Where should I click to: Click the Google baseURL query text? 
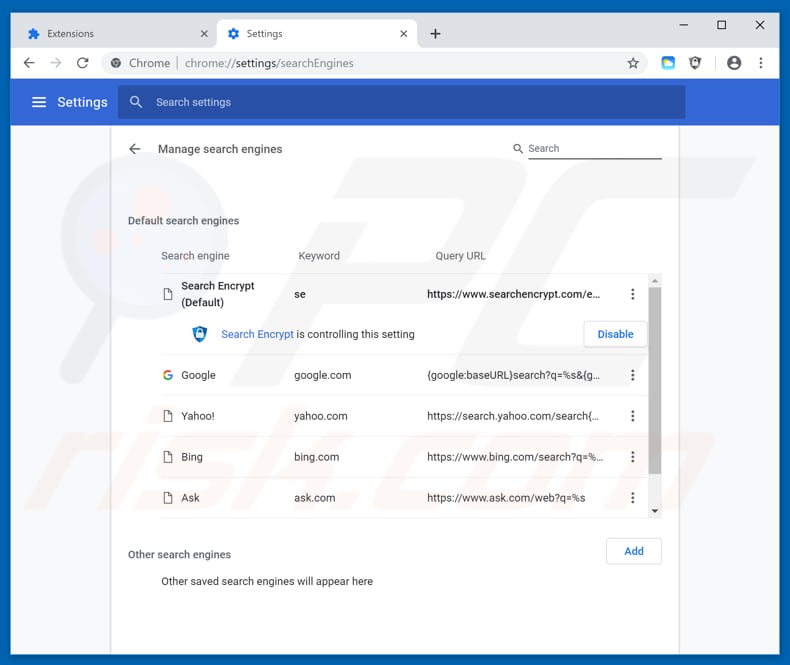(513, 375)
